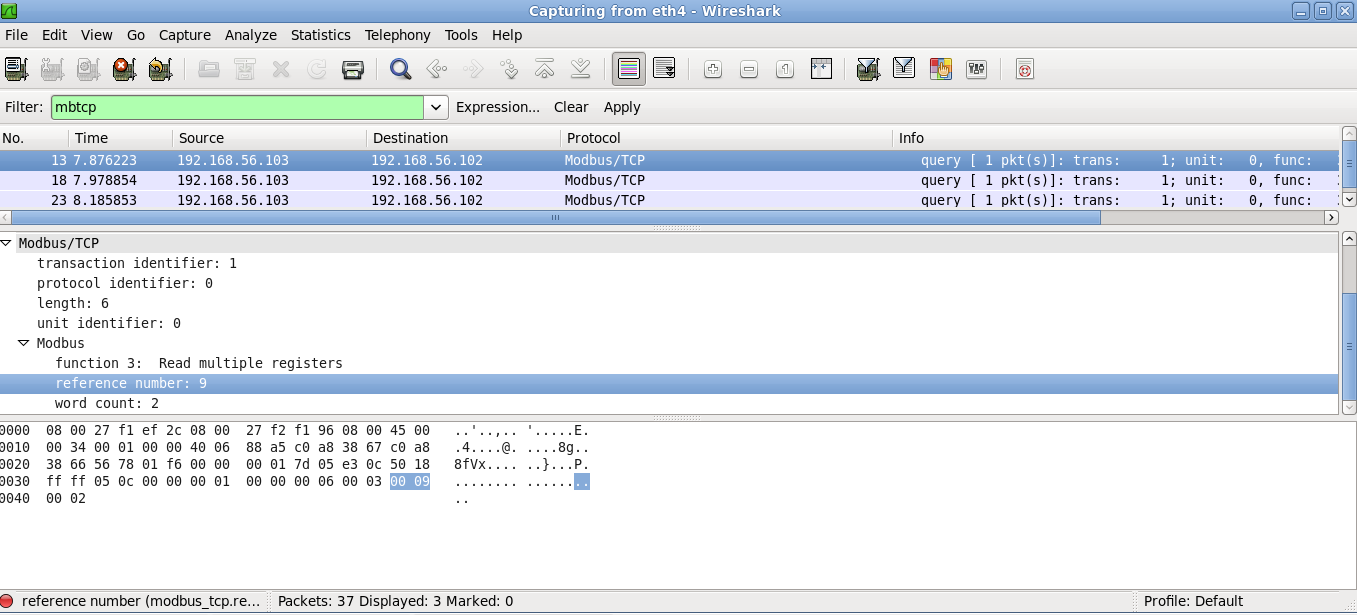
Task: Open the coloring rules editor
Action: pyautogui.click(x=940, y=69)
